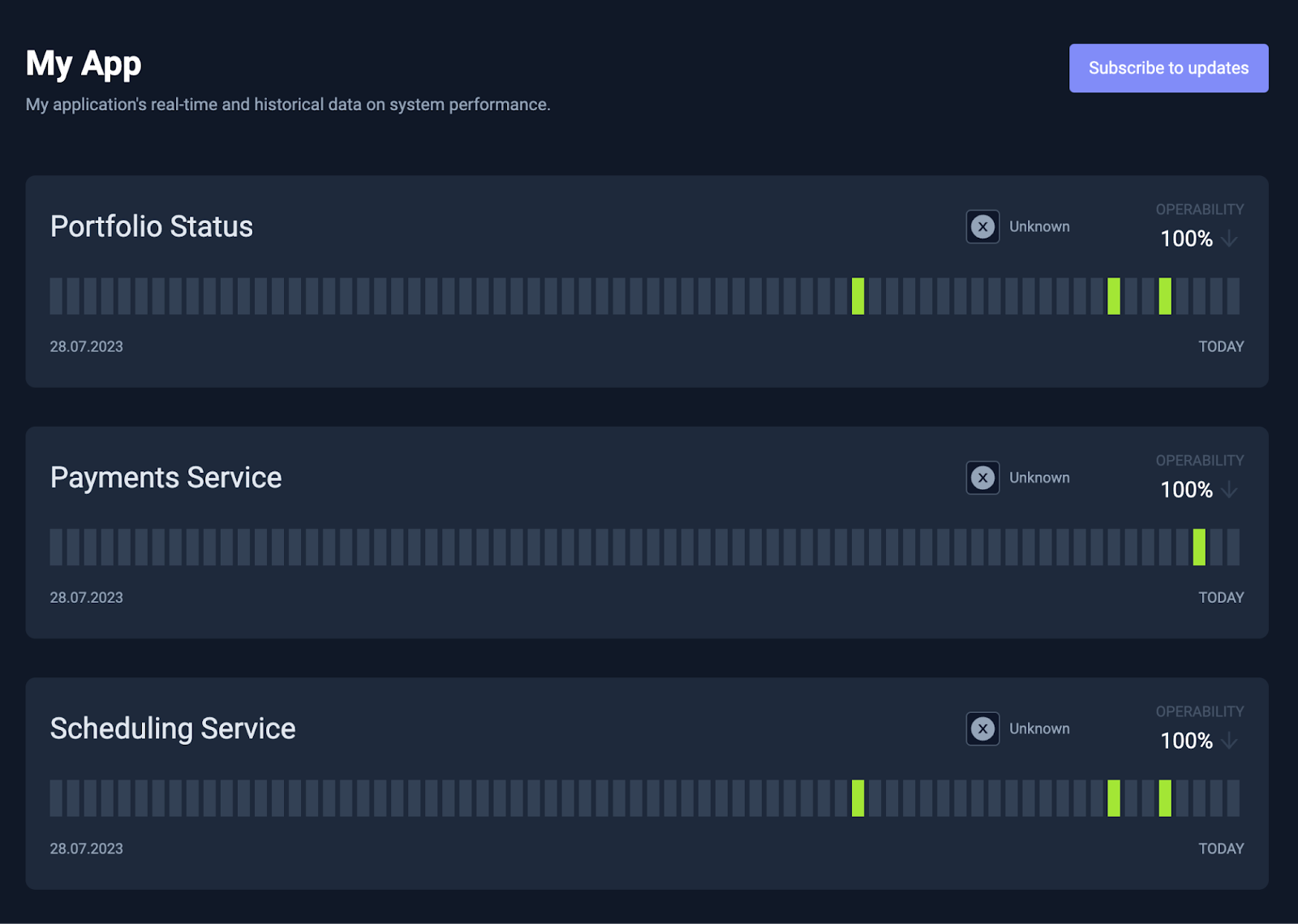This screenshot has height=924, width=1298.
Task: Click the OPERABILITY label in Scheduling Service card
Action: [x=1200, y=711]
